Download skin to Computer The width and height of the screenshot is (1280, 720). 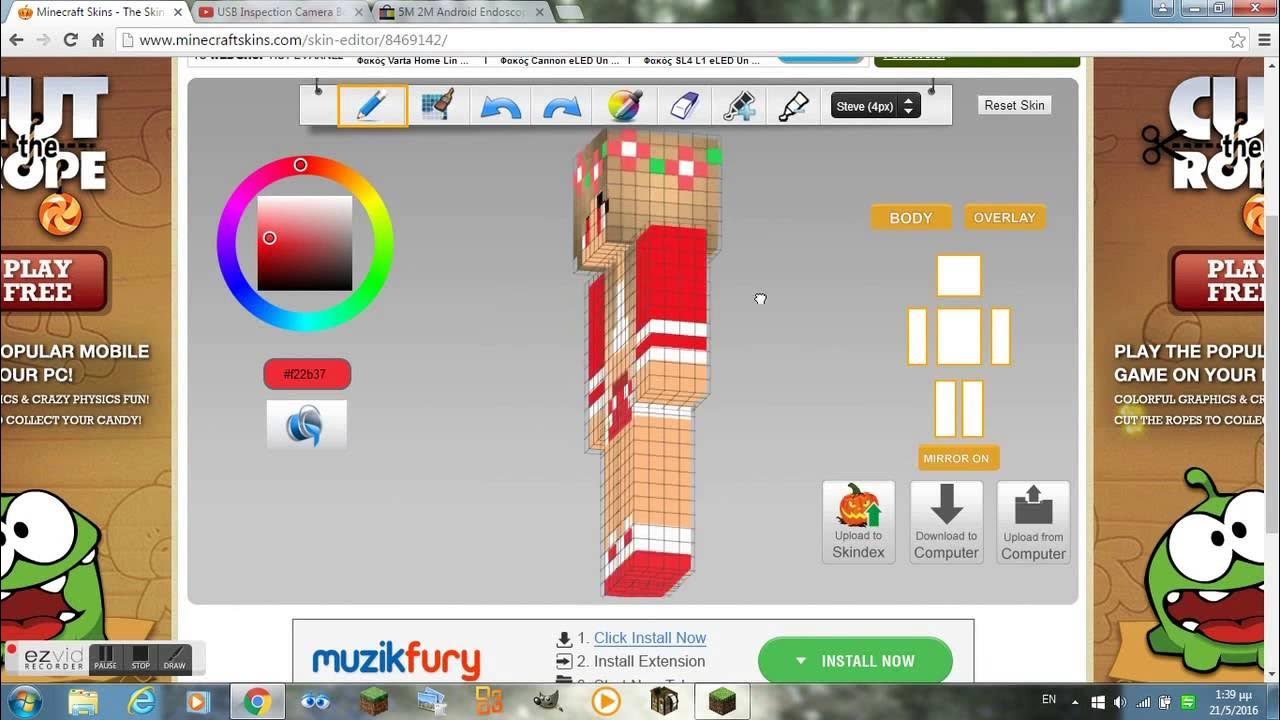click(x=946, y=522)
